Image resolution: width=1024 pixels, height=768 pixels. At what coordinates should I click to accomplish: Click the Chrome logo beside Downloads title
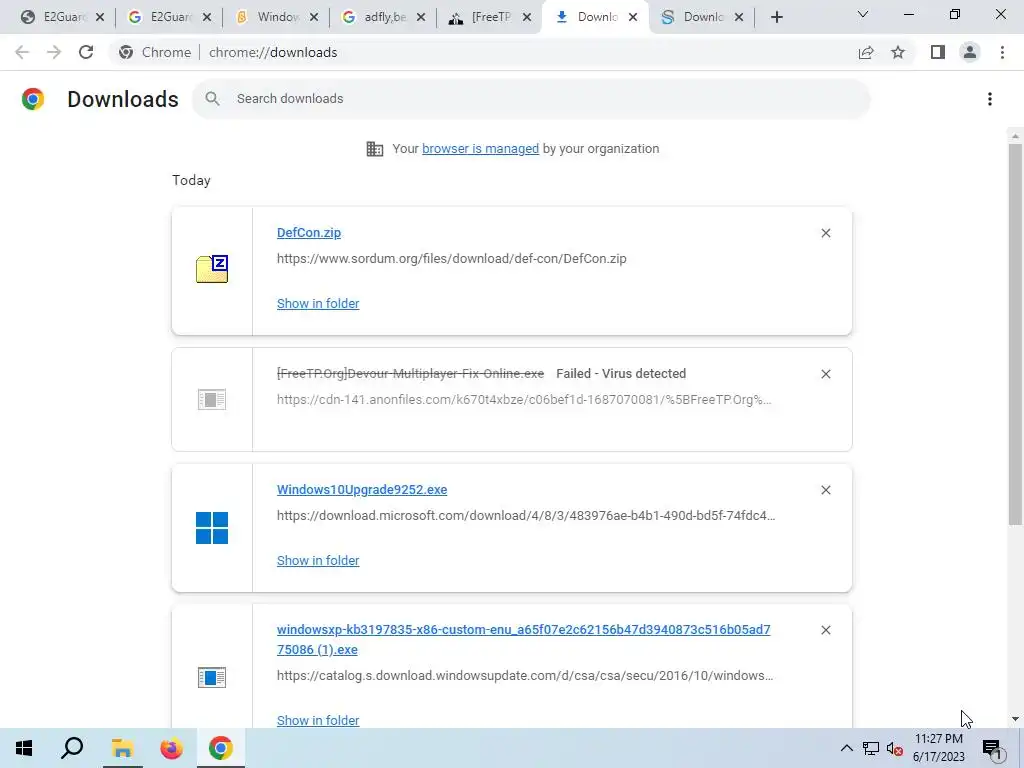click(33, 99)
